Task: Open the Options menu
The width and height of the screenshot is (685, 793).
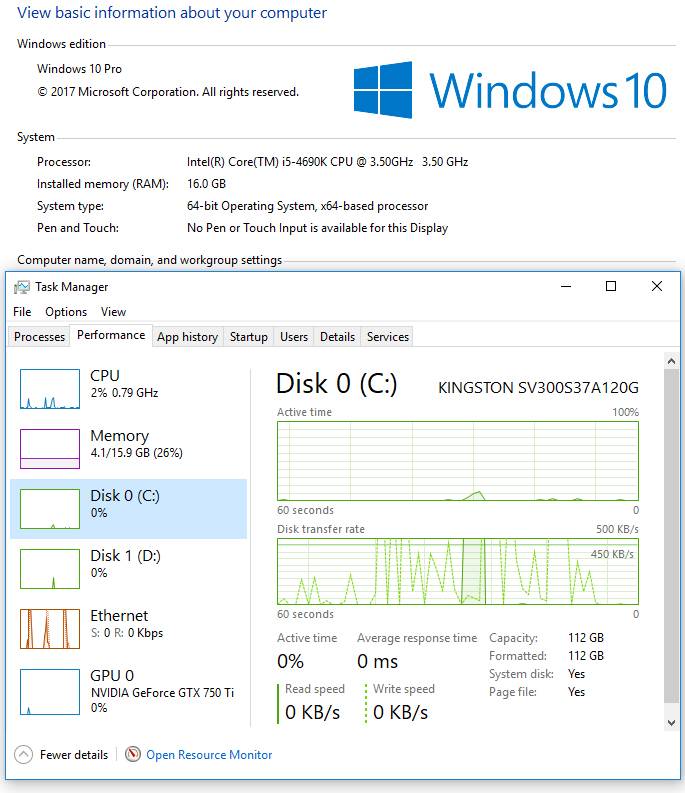Action: pos(66,312)
